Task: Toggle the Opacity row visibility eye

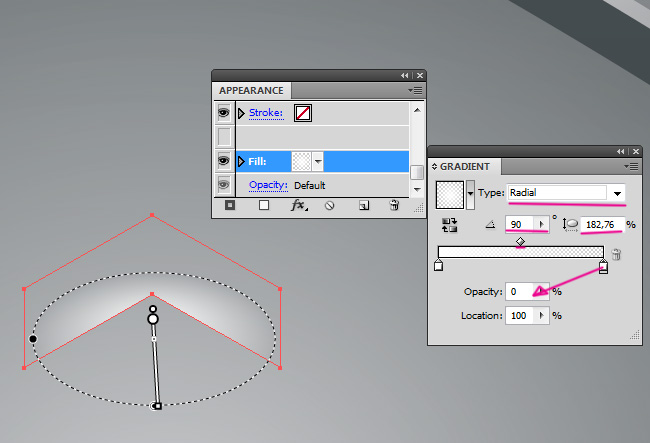Action: [x=224, y=185]
